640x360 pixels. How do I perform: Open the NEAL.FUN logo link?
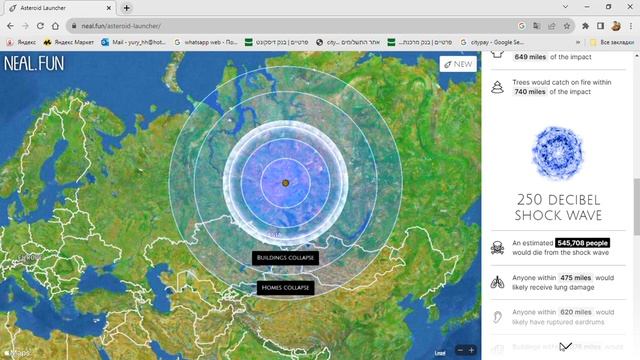click(x=34, y=64)
